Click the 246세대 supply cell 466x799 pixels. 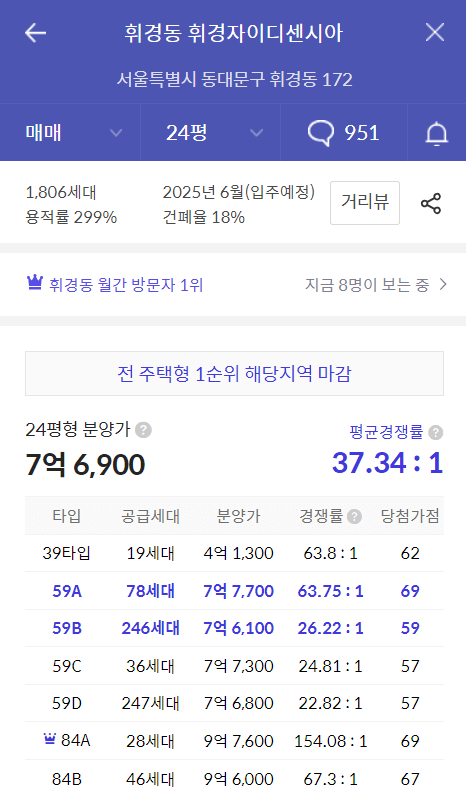coord(150,628)
